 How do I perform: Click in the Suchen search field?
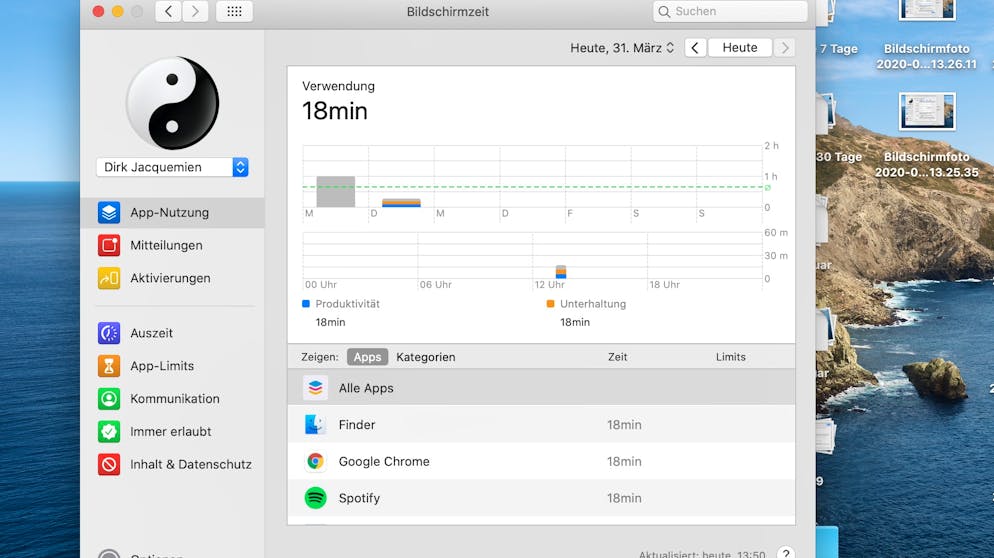click(730, 11)
